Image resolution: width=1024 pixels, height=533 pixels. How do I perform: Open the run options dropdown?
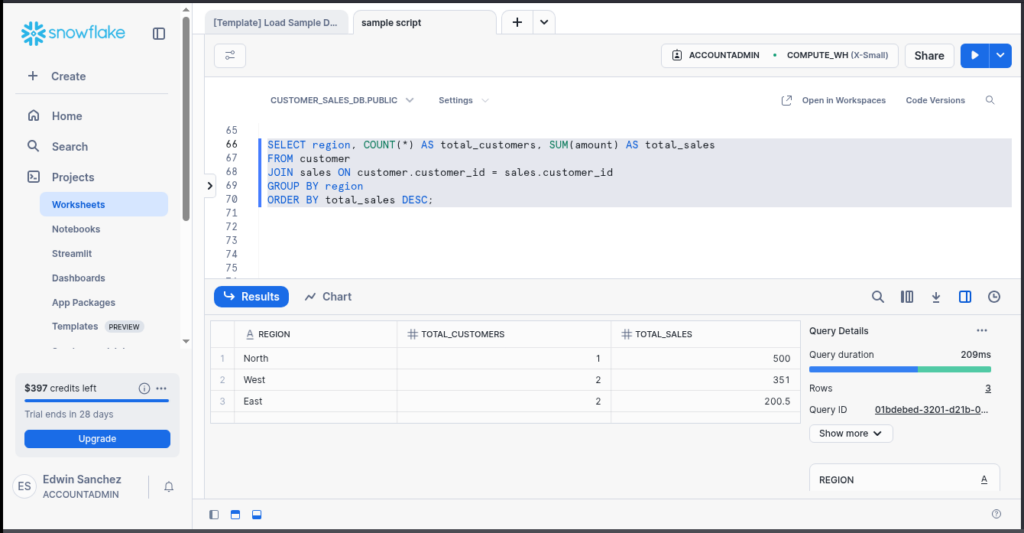[1000, 56]
